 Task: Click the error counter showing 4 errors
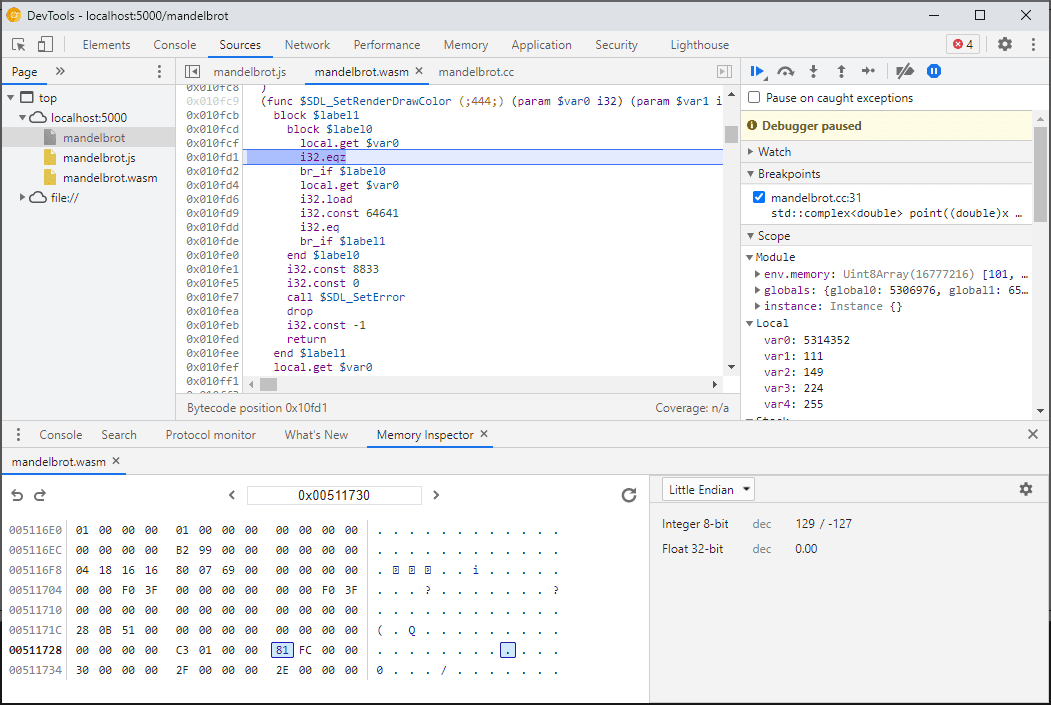(962, 44)
